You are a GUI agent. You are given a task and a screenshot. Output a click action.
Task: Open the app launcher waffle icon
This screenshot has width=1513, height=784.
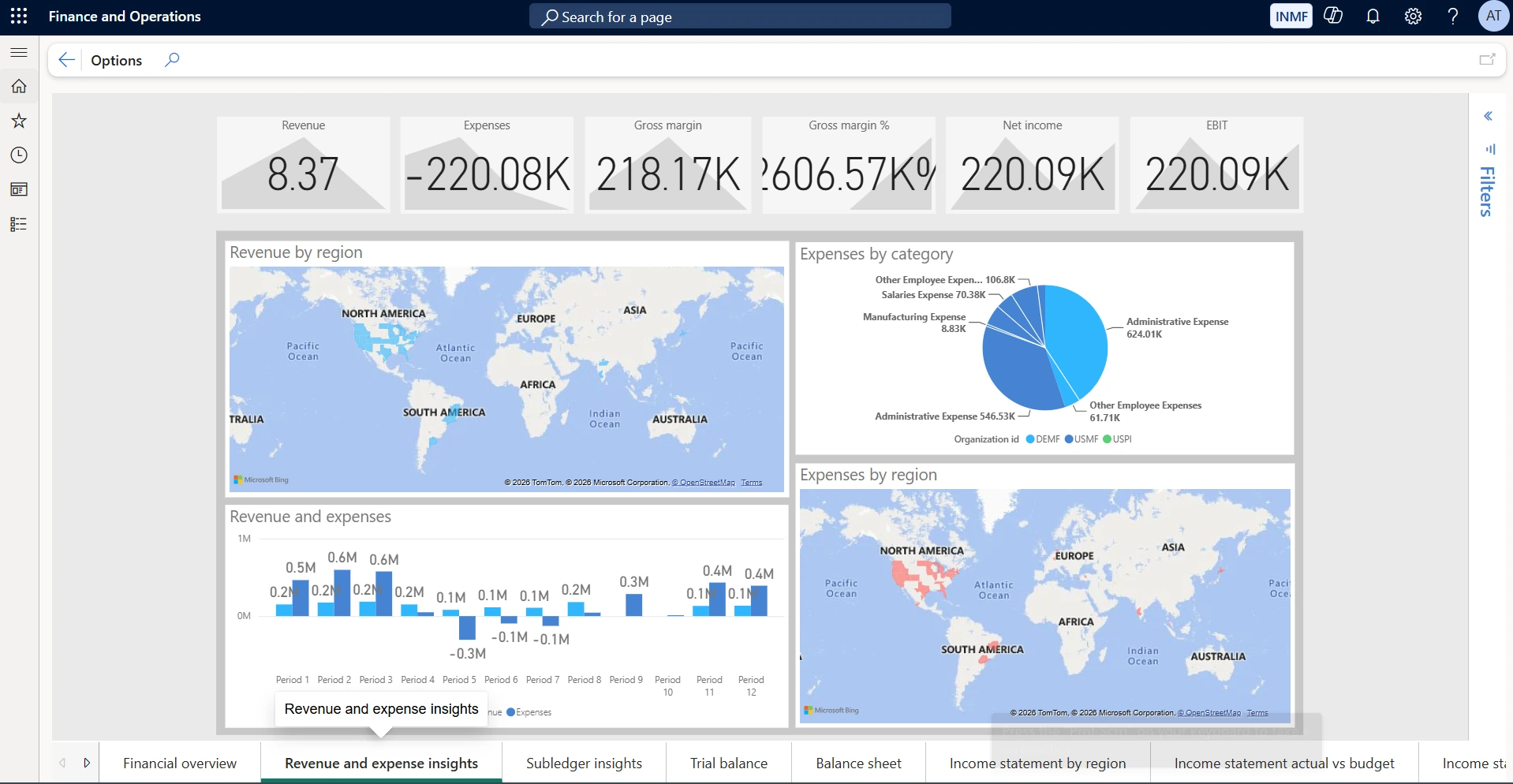(19, 17)
